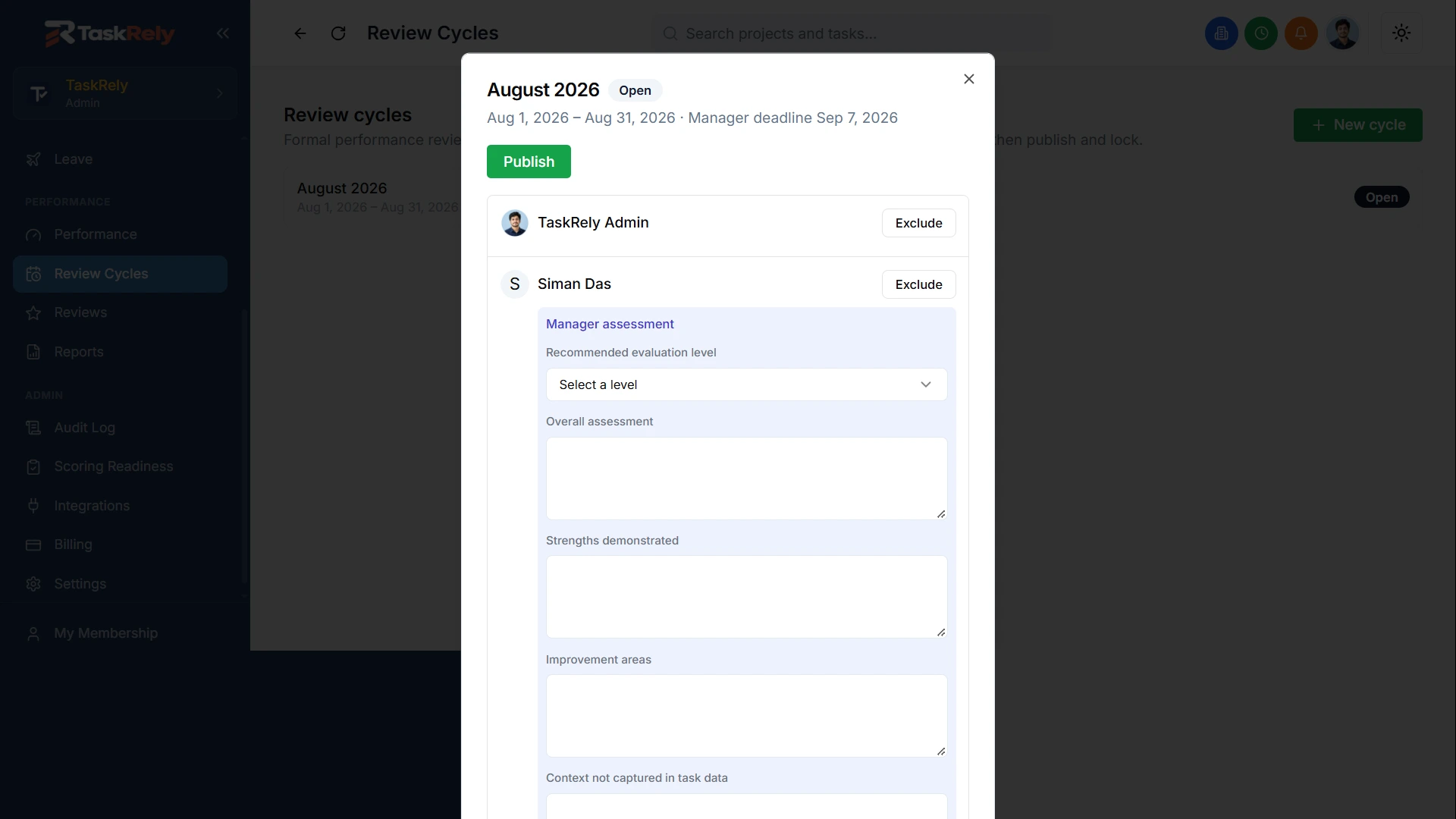Click the Open badge on cycle row
Screen dimensions: 1456x819
click(x=1382, y=197)
